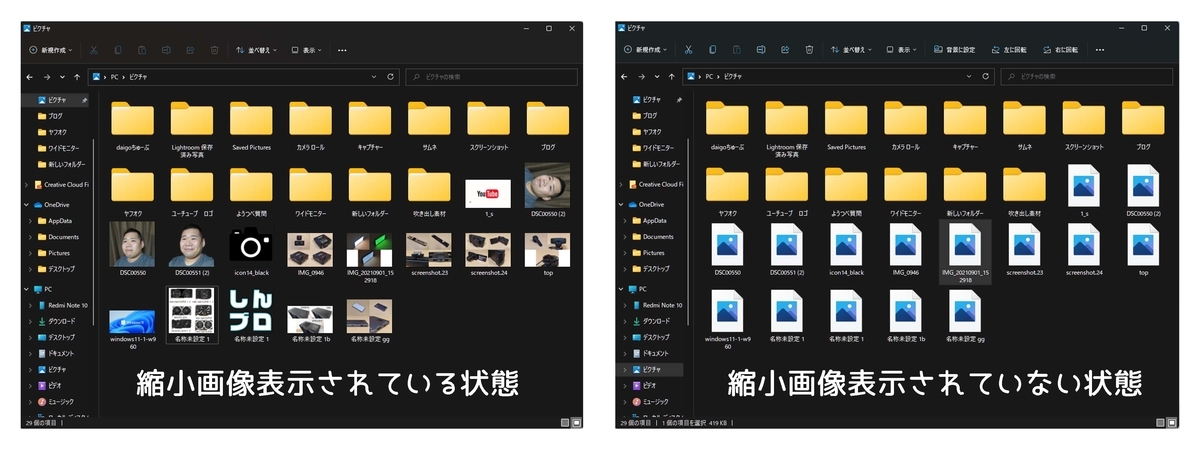This screenshot has width=1200, height=450.
Task: Select the スクリーンショット folder in right window
Action: (1084, 127)
